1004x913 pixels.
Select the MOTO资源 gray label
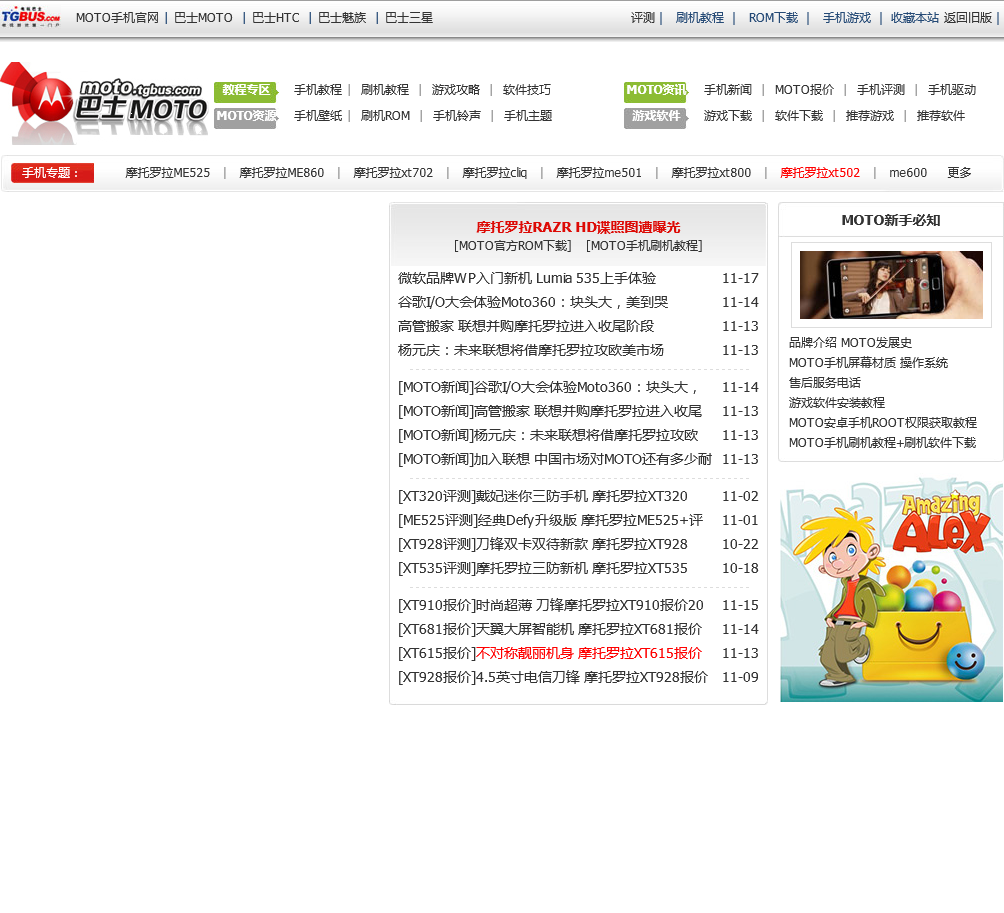click(x=246, y=117)
